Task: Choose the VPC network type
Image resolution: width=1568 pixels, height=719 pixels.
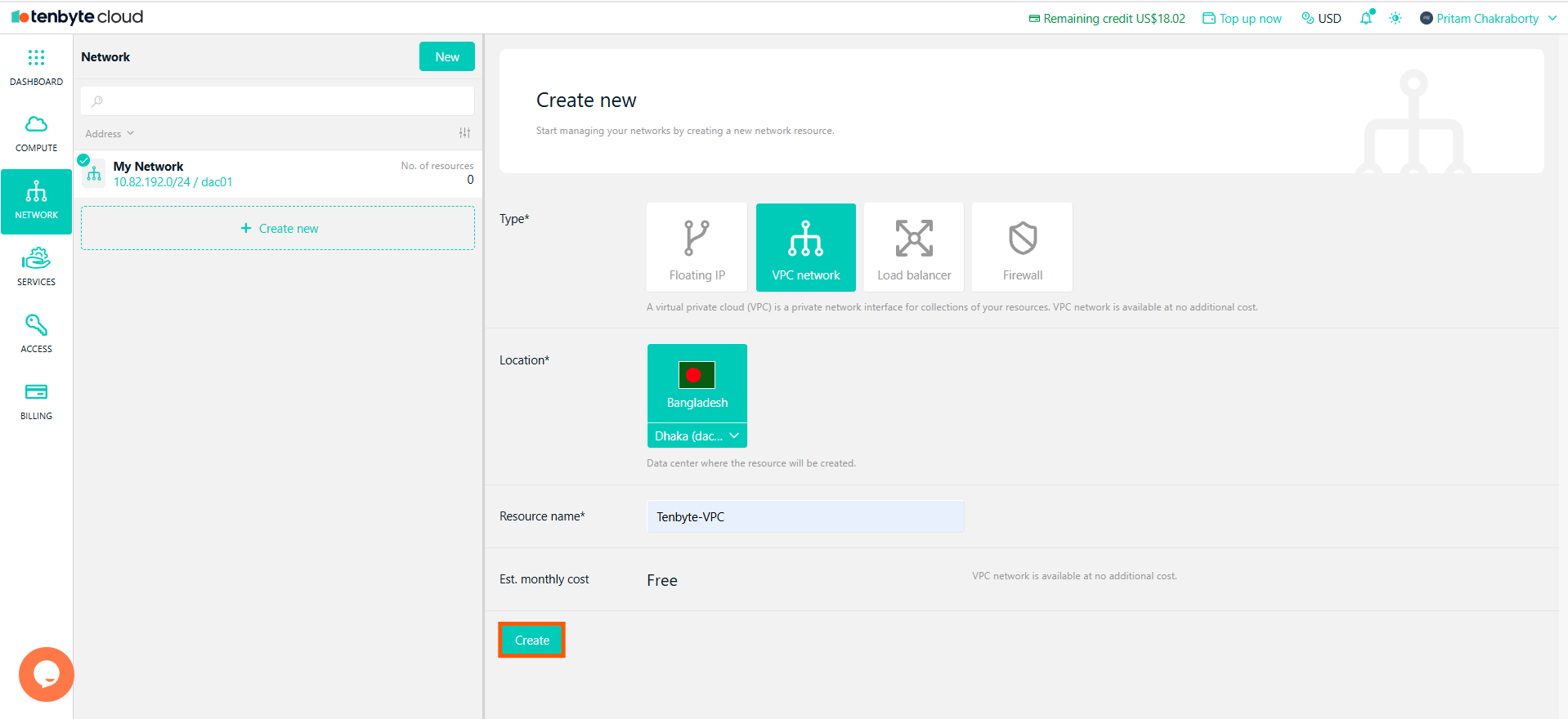Action: [x=805, y=248]
